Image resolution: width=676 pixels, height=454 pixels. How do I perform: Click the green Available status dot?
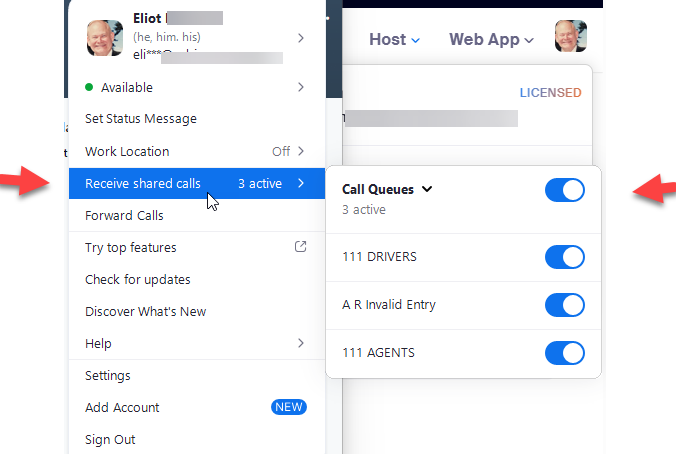coord(89,87)
